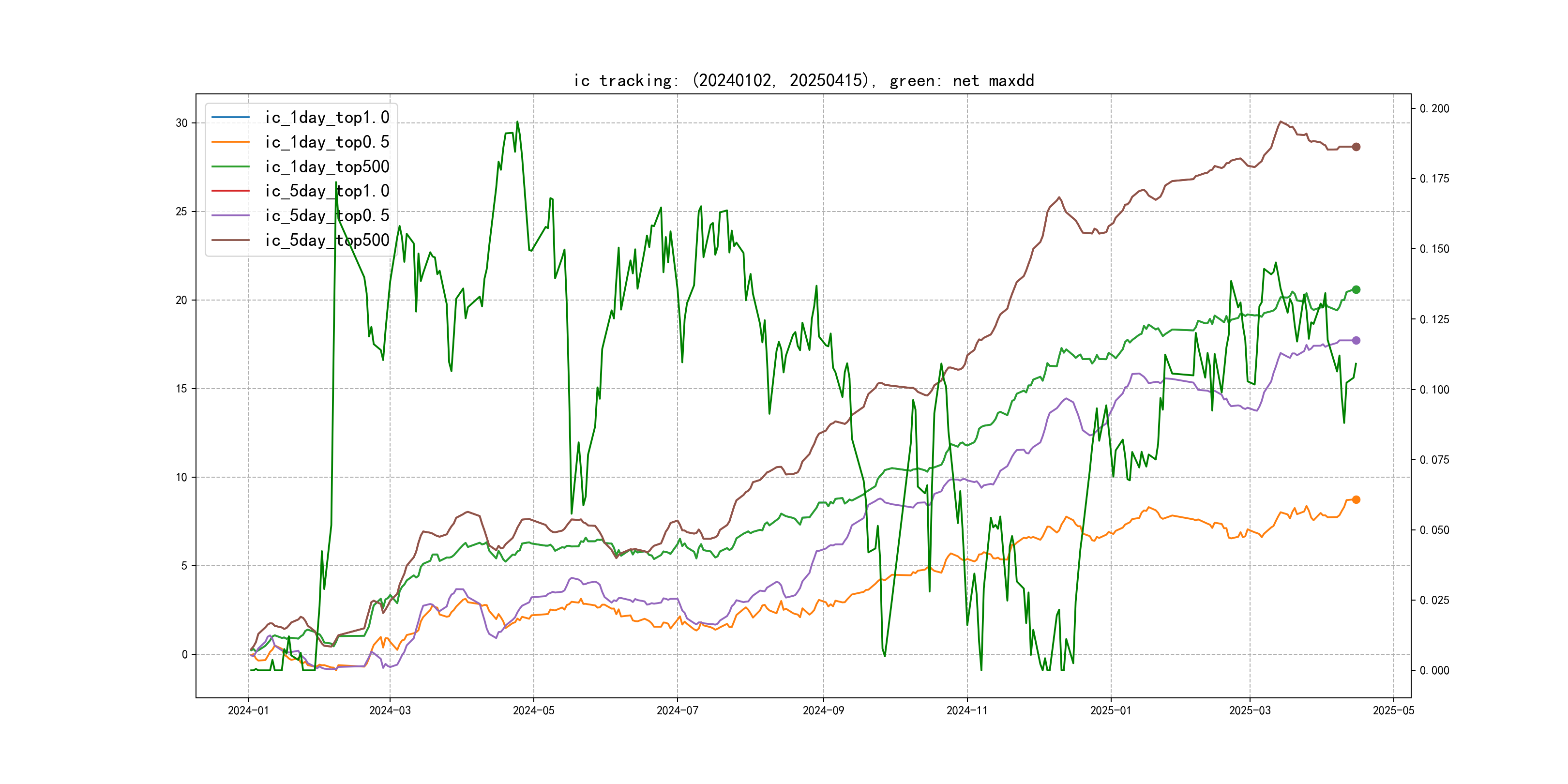Click the ic_5day_top1.0 legend label
This screenshot has height=784, width=1568.
[x=327, y=191]
